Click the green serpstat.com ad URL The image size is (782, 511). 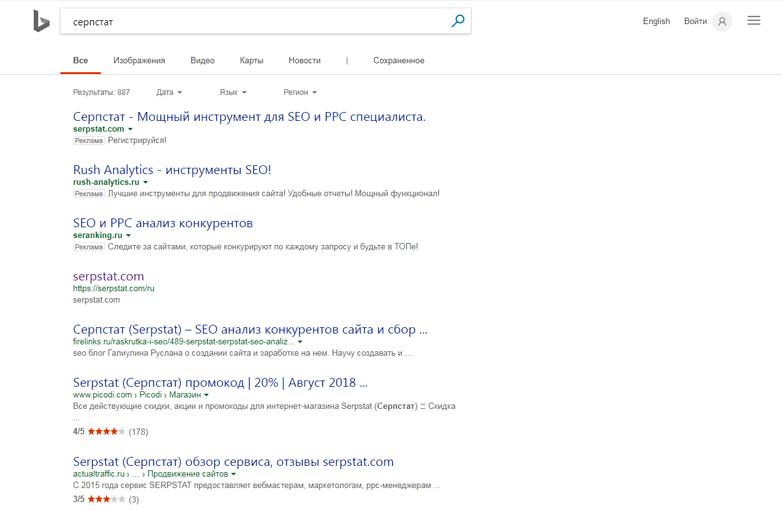click(x=98, y=129)
